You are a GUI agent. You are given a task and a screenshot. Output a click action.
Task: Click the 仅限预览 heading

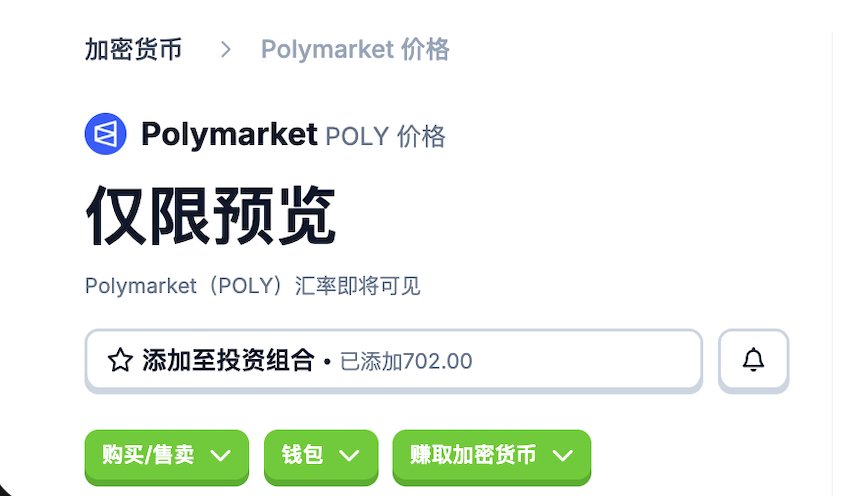pos(211,215)
